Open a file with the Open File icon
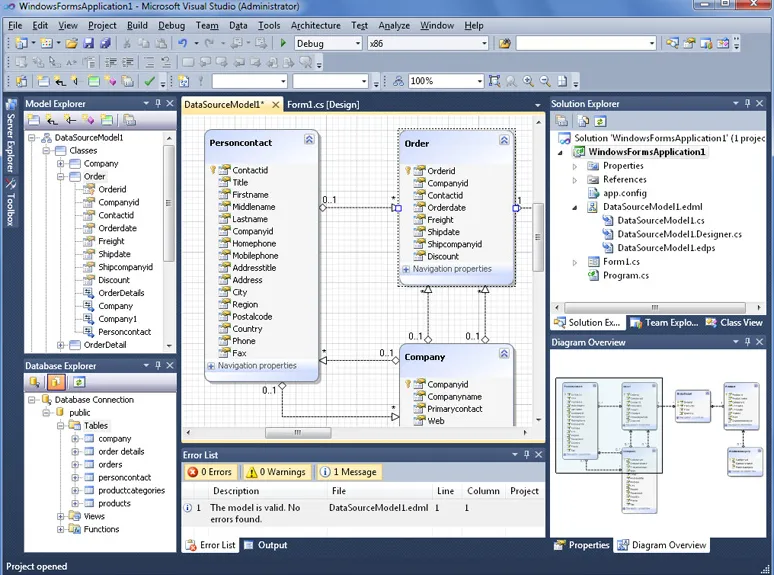Screen dimensions: 774x575 tap(72, 43)
